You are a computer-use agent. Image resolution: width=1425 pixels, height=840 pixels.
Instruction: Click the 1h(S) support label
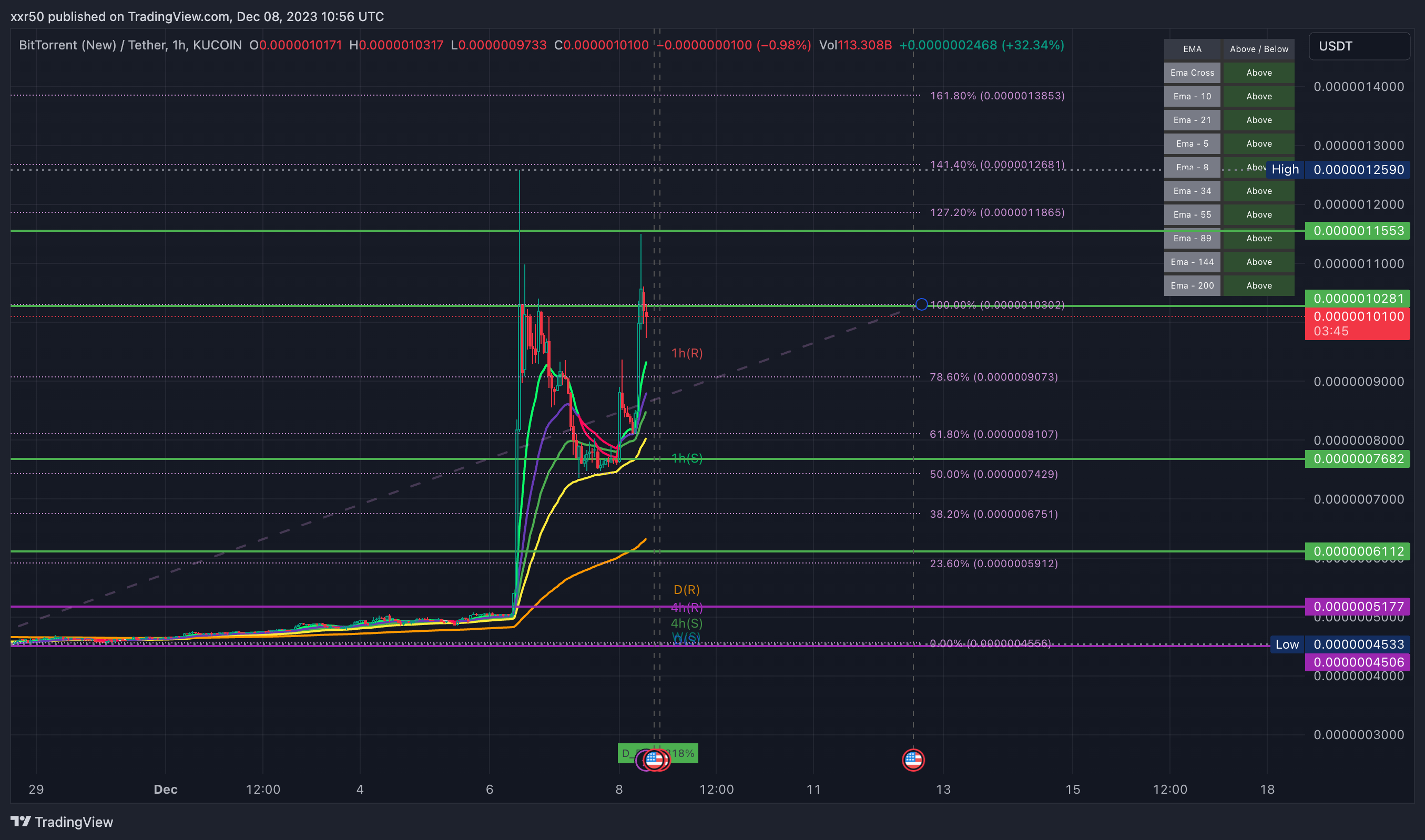pyautogui.click(x=687, y=458)
